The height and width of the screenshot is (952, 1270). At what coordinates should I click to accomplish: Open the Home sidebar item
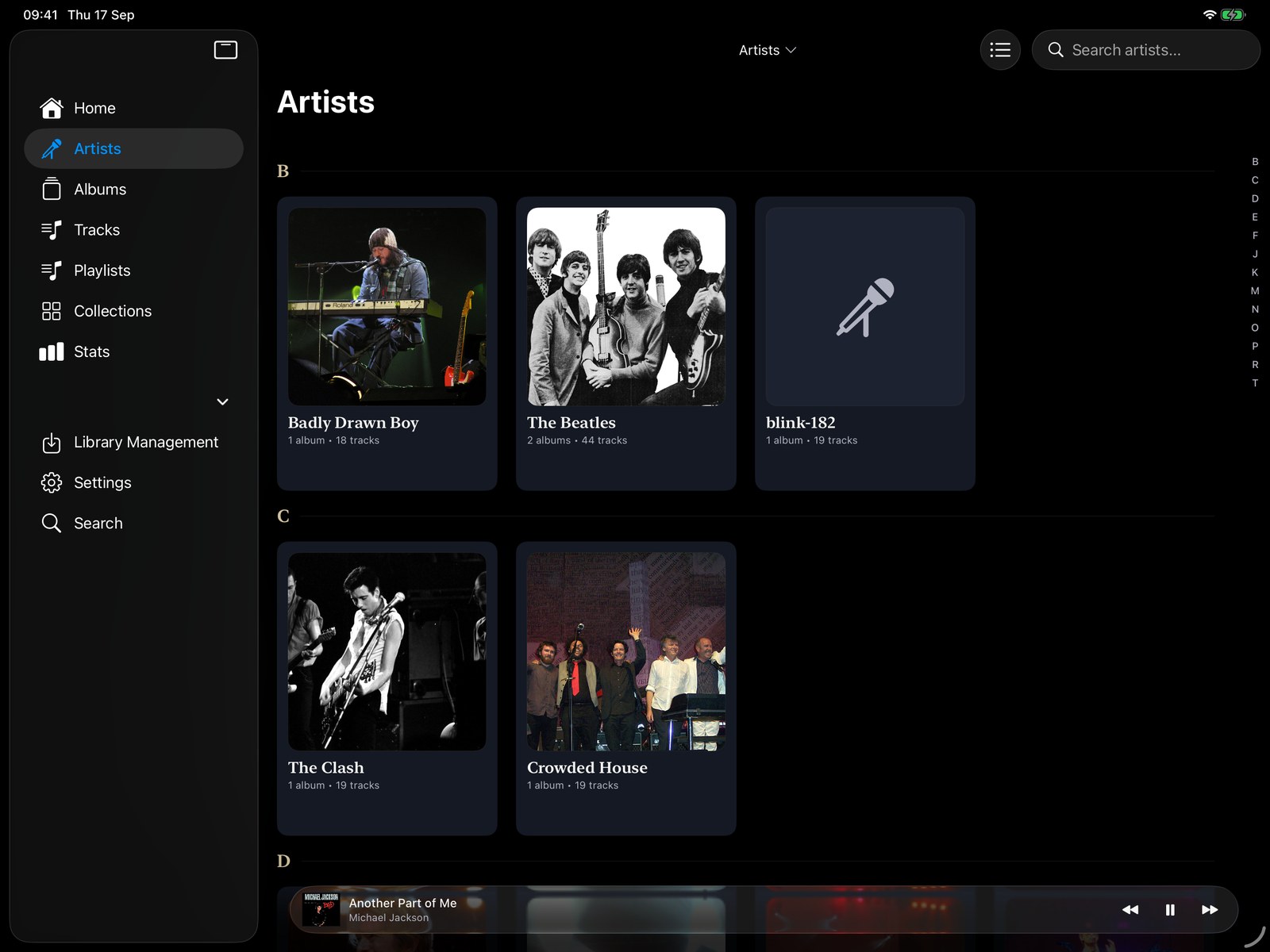click(x=133, y=108)
